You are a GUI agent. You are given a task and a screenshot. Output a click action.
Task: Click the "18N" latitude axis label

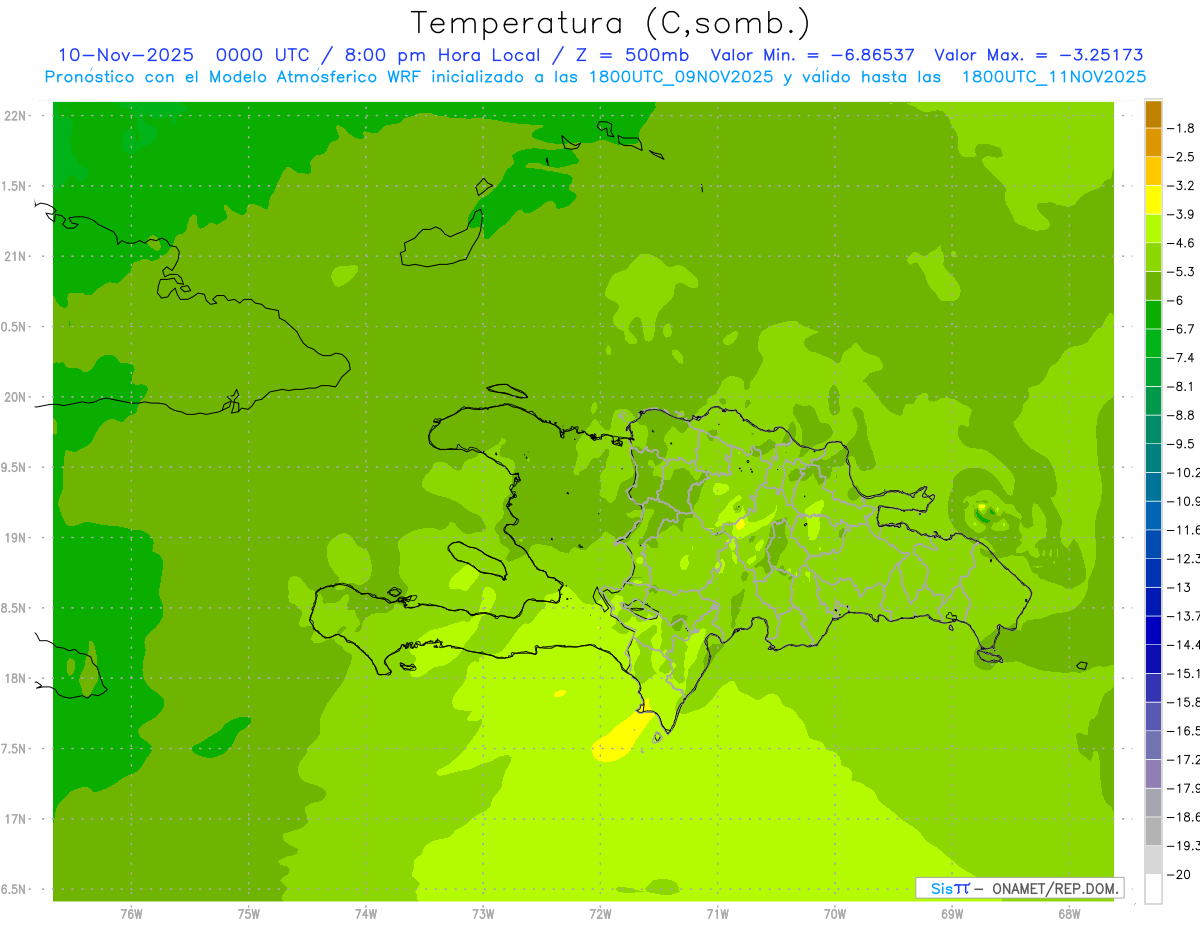[15, 679]
